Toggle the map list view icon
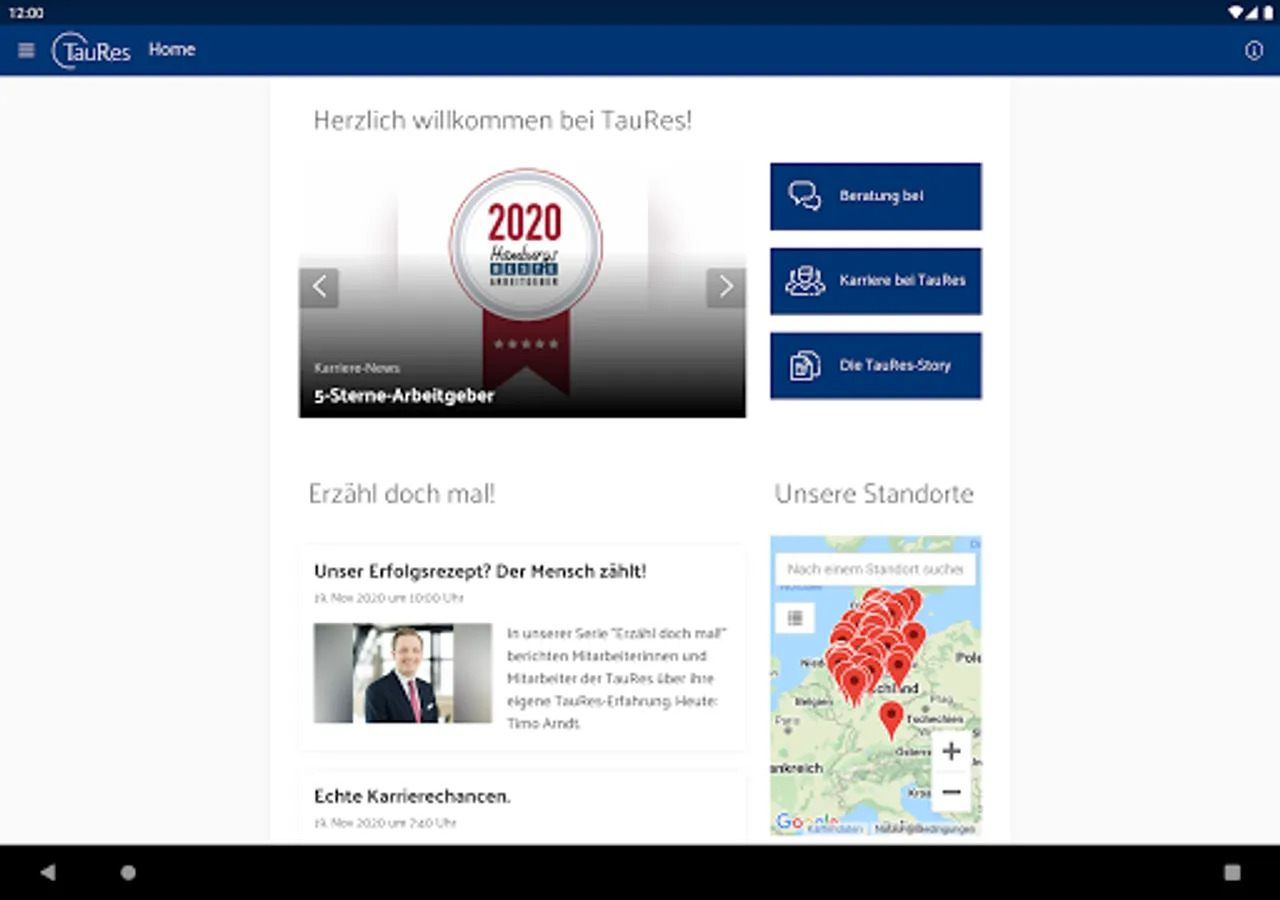Screen dimensions: 1280x900 795,618
